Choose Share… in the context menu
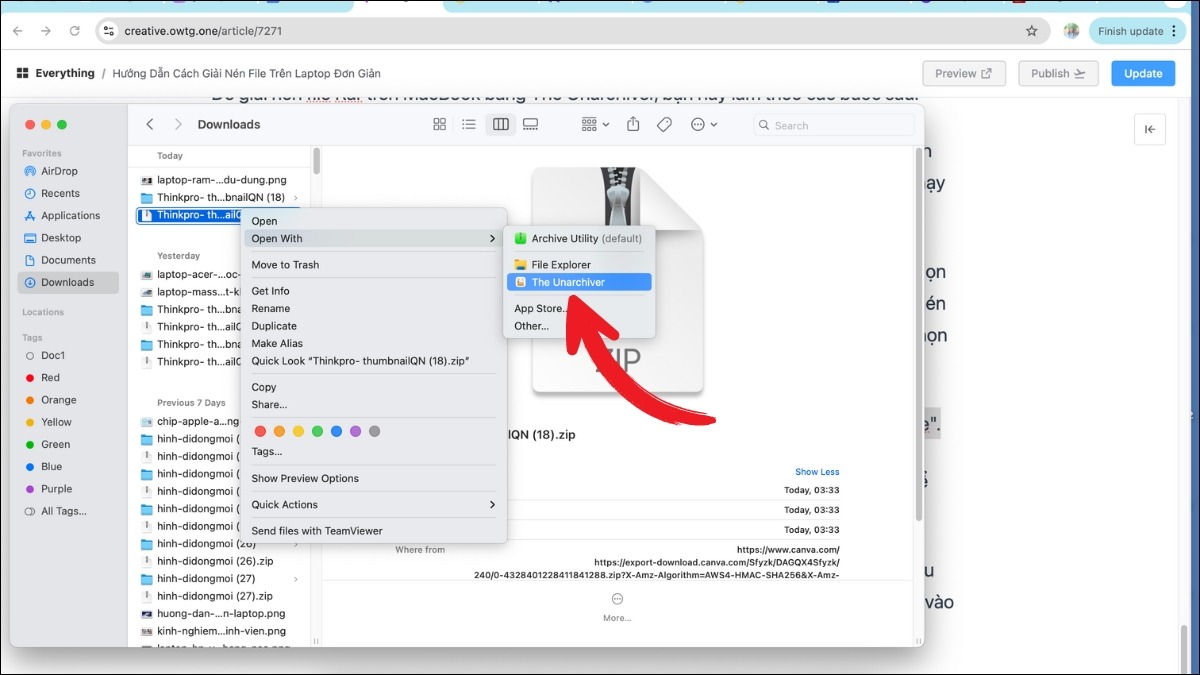This screenshot has height=675, width=1200. pos(374,404)
